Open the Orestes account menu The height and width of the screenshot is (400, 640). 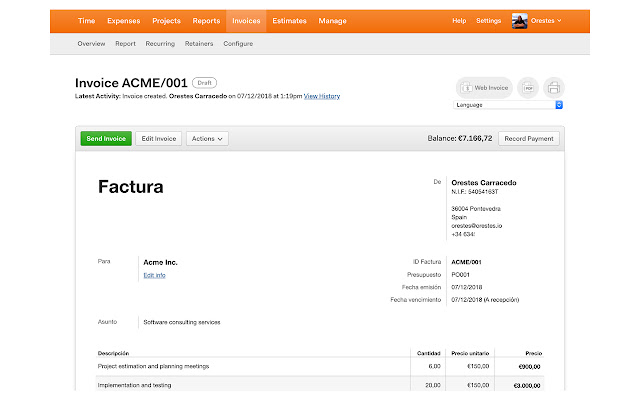click(545, 20)
